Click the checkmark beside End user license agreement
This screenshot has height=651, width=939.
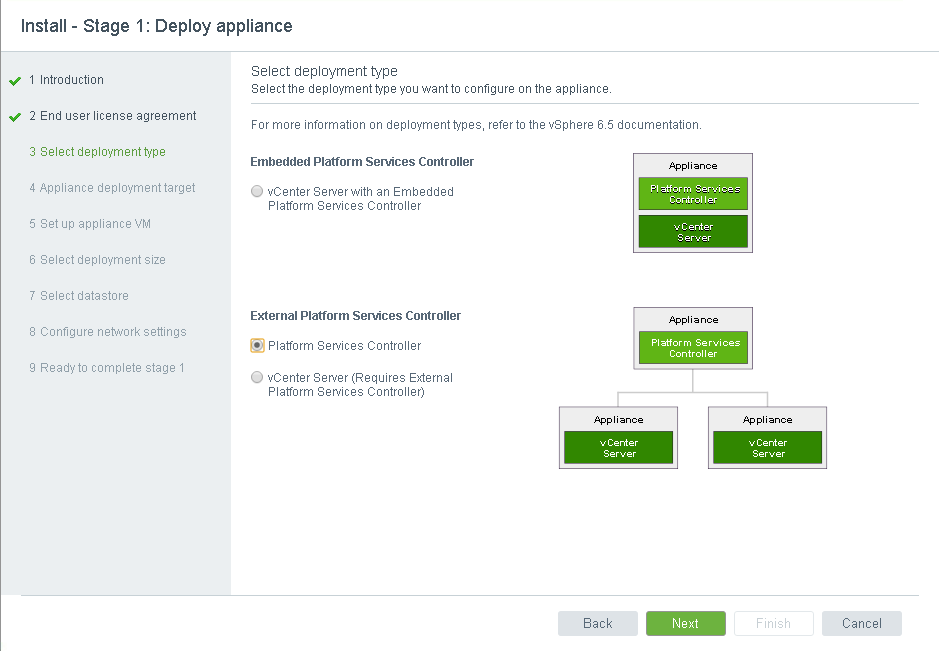15,117
